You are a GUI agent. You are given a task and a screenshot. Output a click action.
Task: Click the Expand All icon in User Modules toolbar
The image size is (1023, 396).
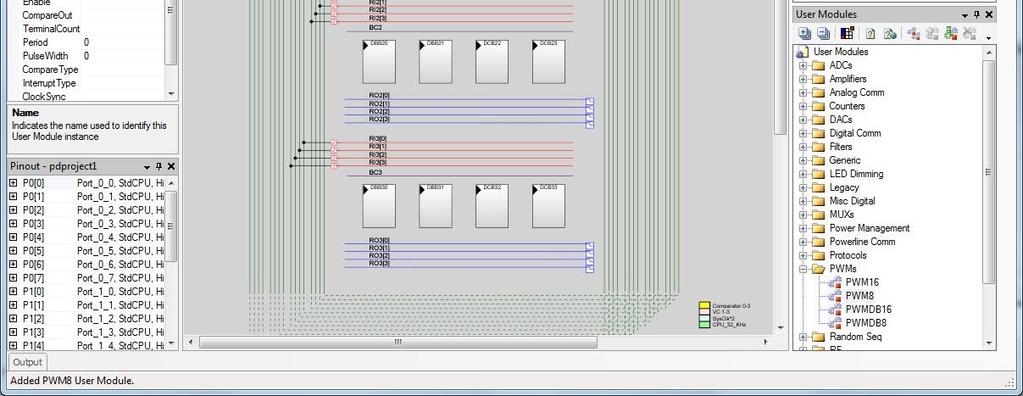[805, 33]
